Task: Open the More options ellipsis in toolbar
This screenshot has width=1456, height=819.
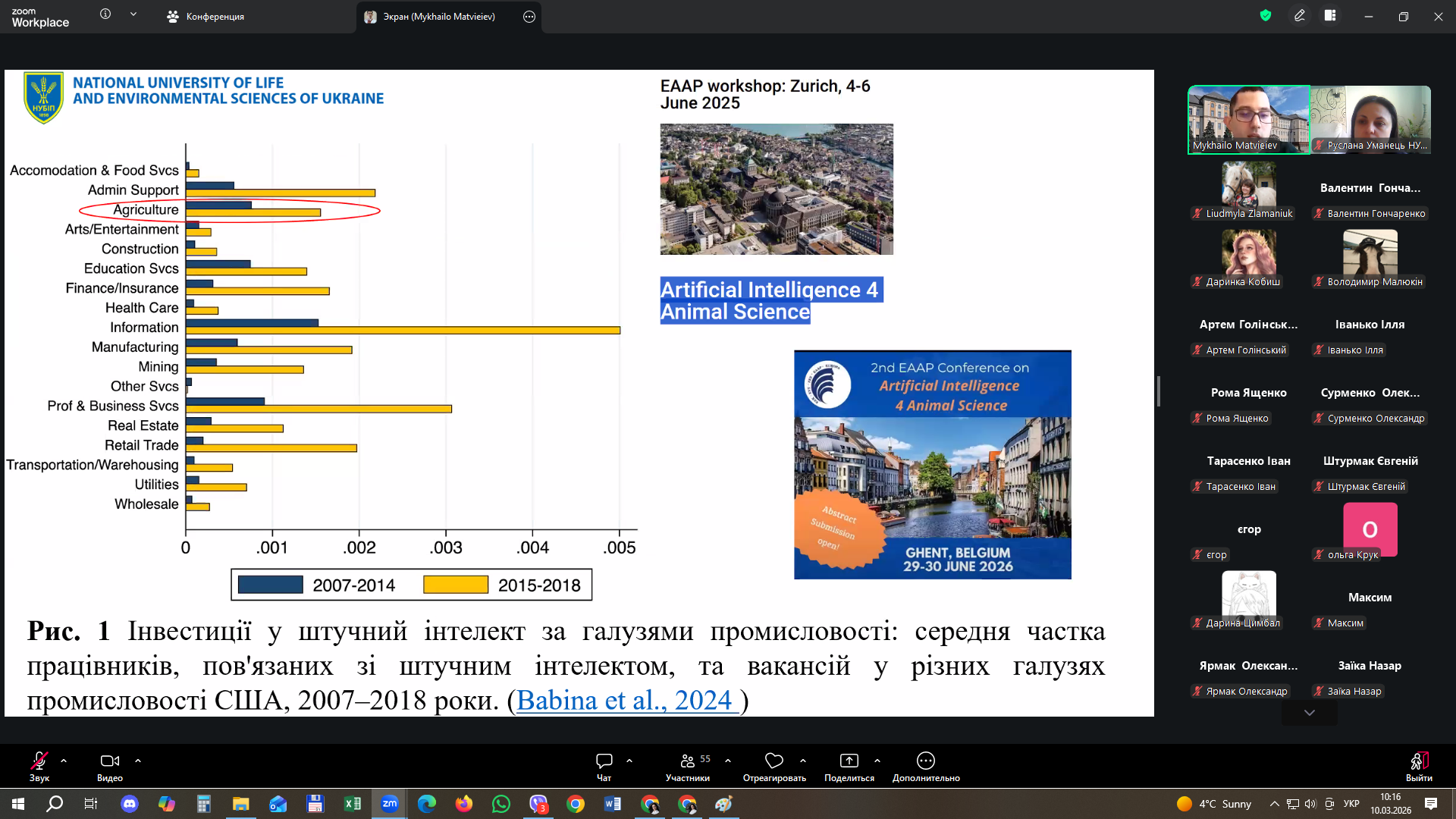Action: [925, 761]
